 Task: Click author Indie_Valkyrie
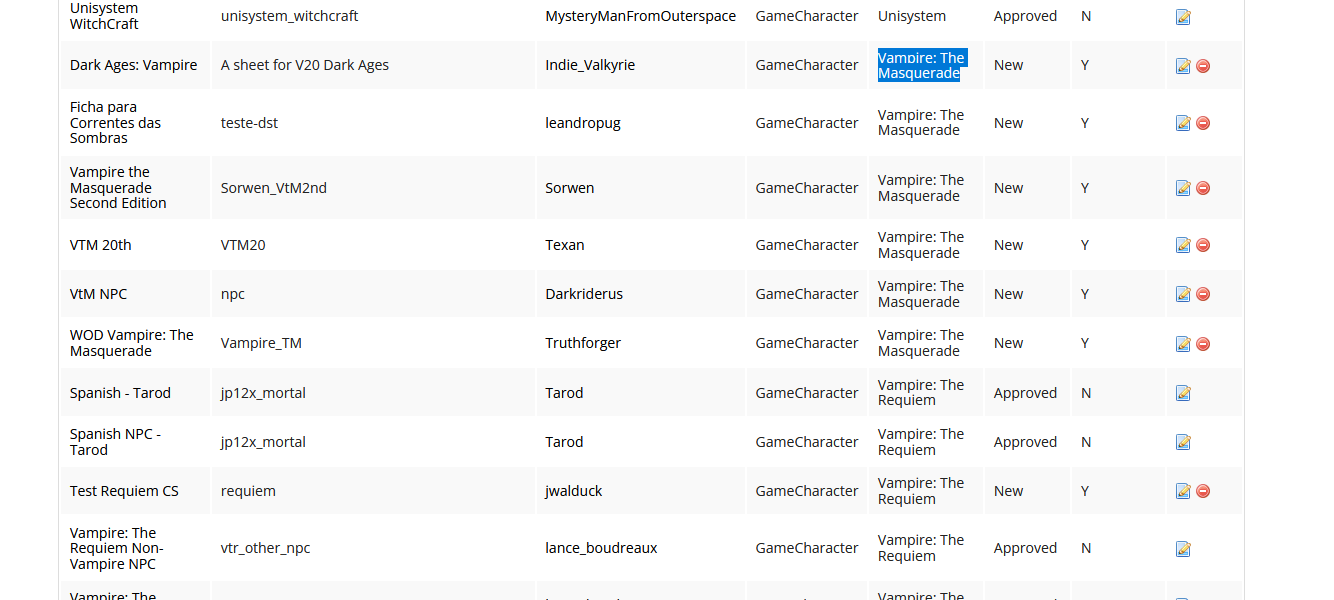(590, 65)
